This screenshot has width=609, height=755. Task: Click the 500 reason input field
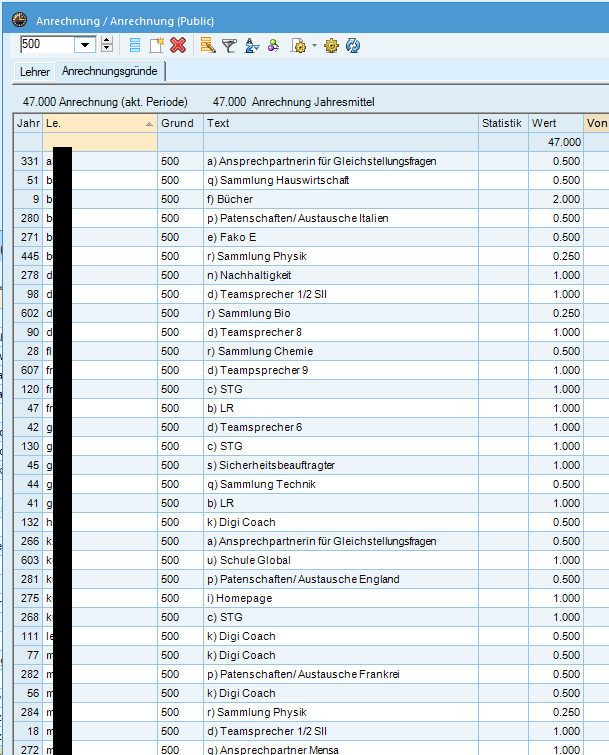coord(47,45)
